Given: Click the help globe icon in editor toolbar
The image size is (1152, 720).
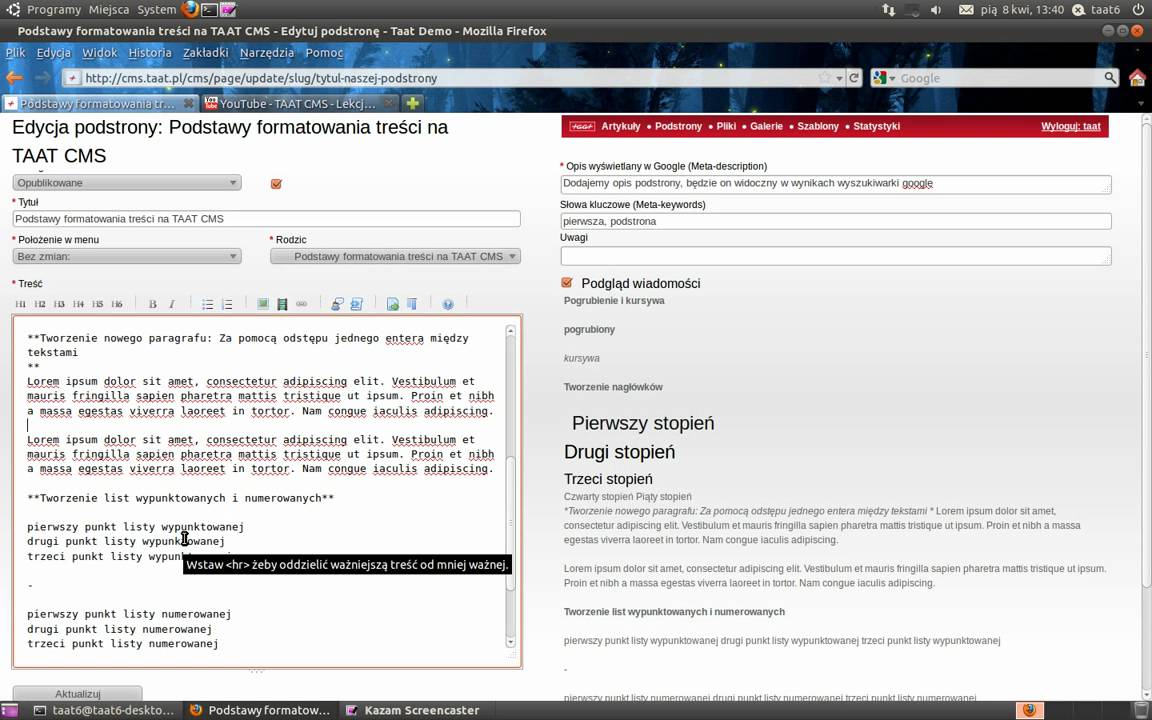Looking at the screenshot, I should pos(448,304).
